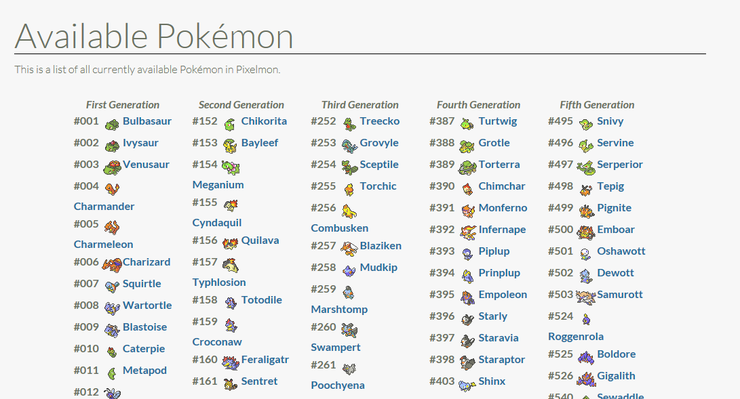
Task: Visit the Staraptor link
Action: click(x=502, y=360)
